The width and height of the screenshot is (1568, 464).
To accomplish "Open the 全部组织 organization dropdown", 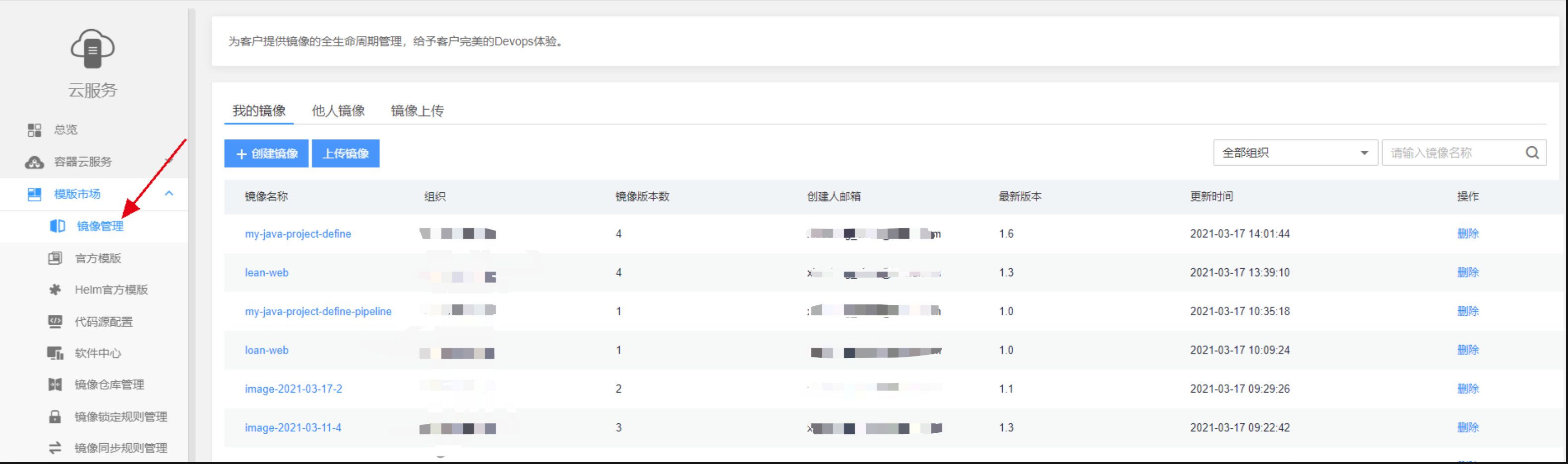I will coord(1295,153).
